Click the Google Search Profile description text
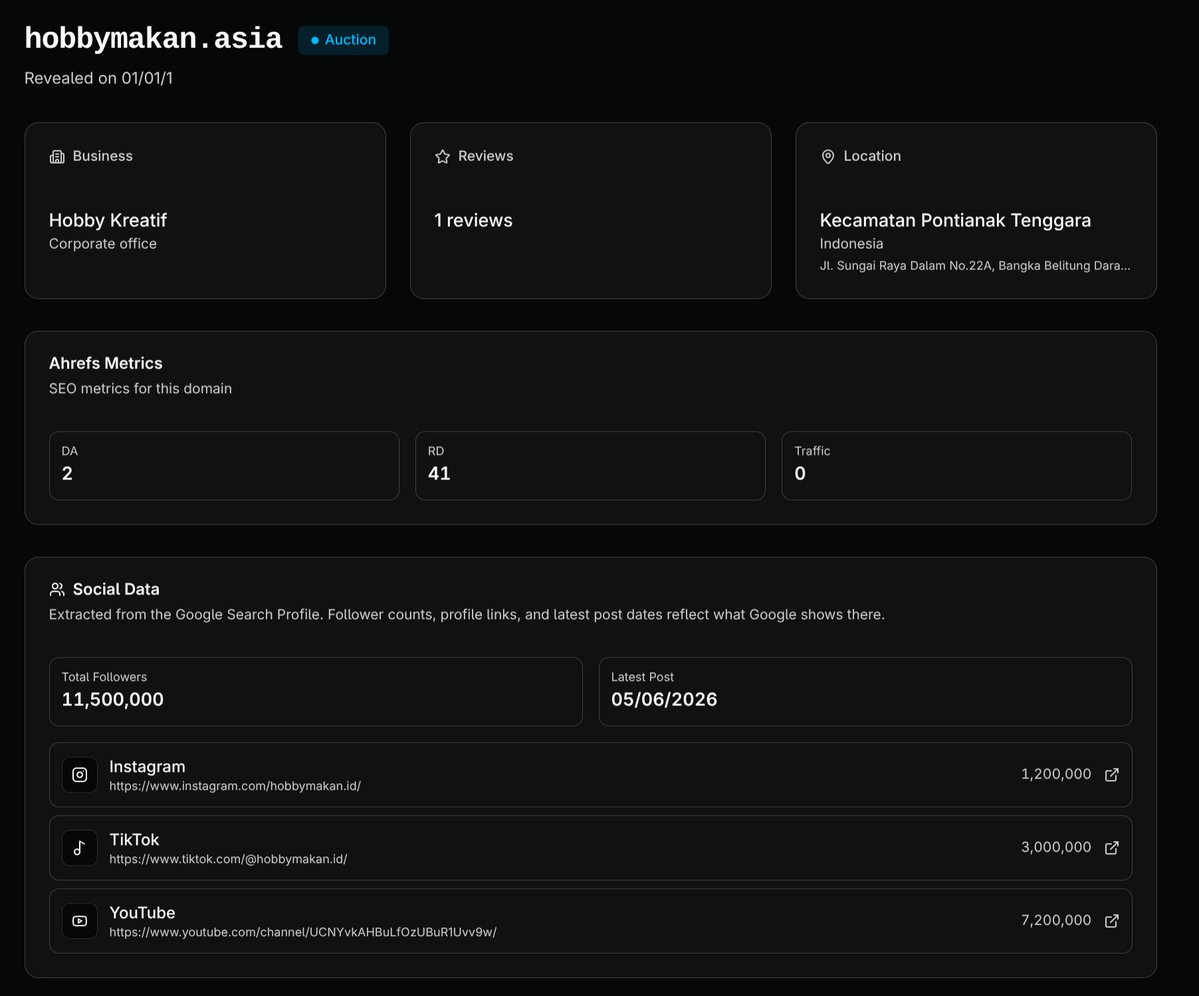Image resolution: width=1199 pixels, height=996 pixels. (466, 615)
